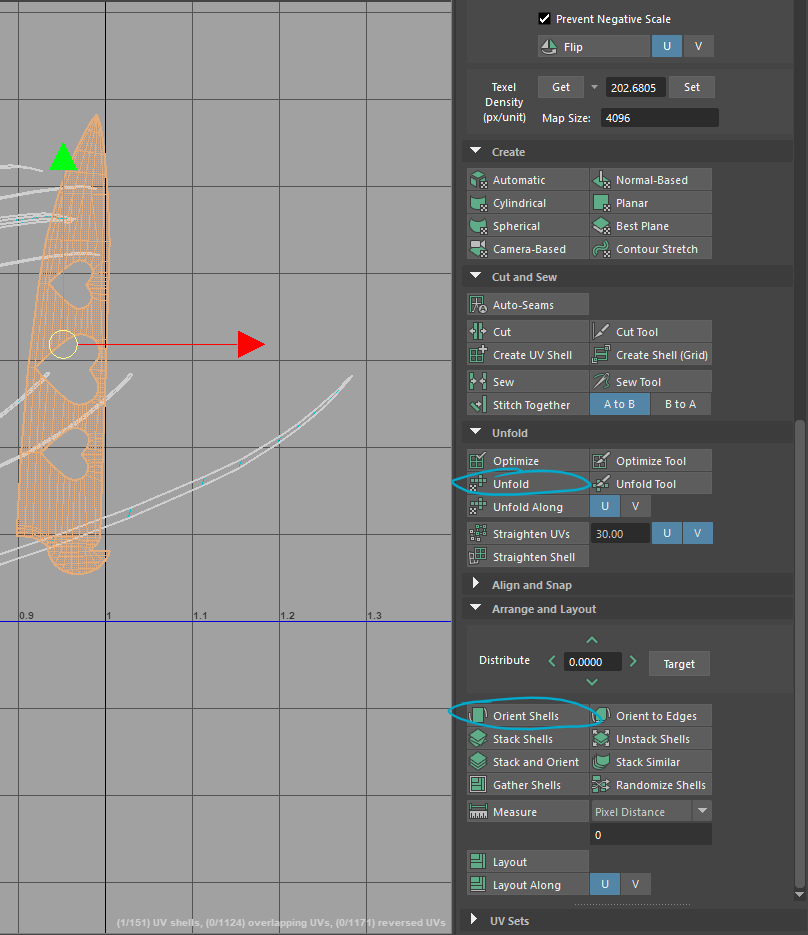Screen dimensions: 808x935
Task: Toggle Prevent Negative Scale checkbox
Action: 544,18
